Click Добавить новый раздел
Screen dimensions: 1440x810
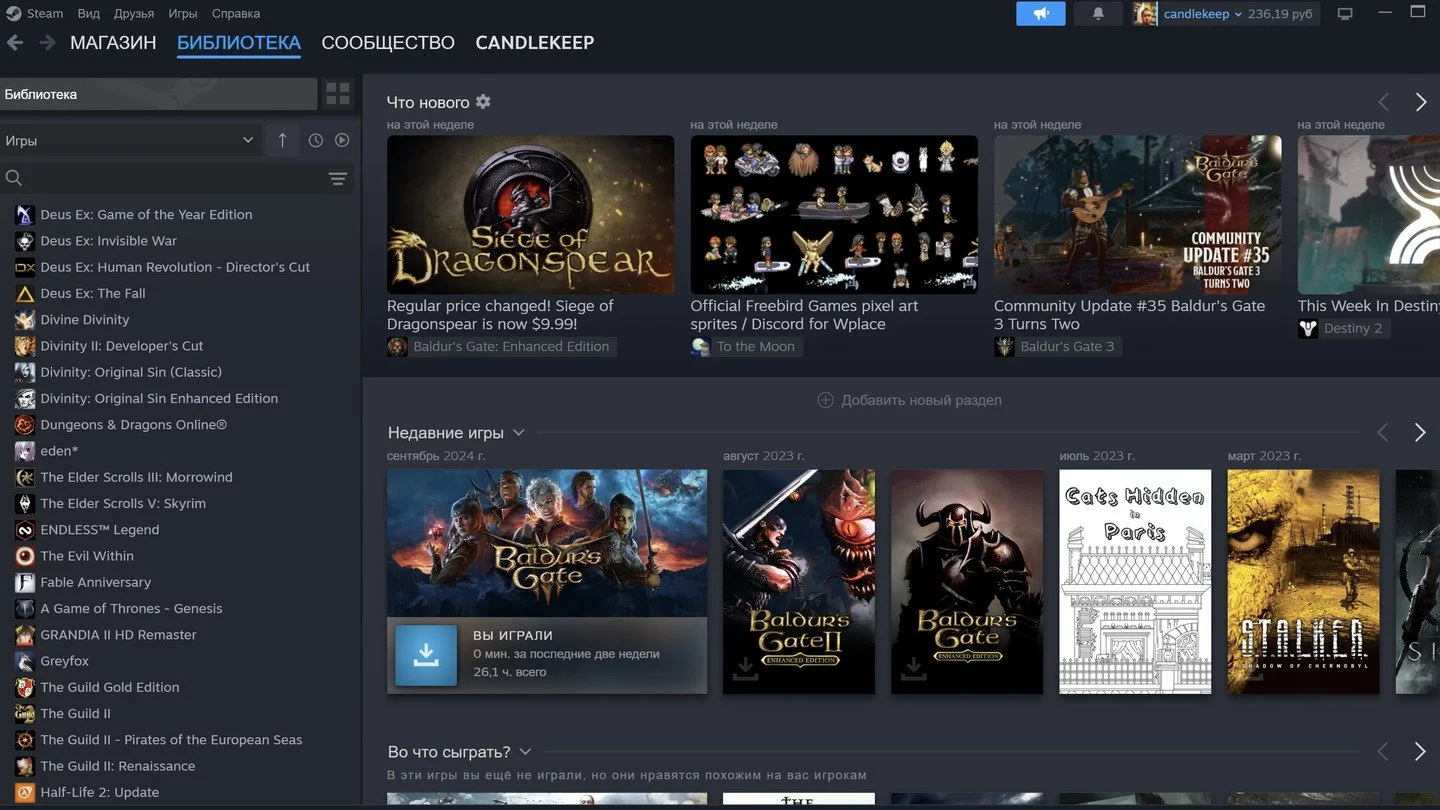[910, 400]
